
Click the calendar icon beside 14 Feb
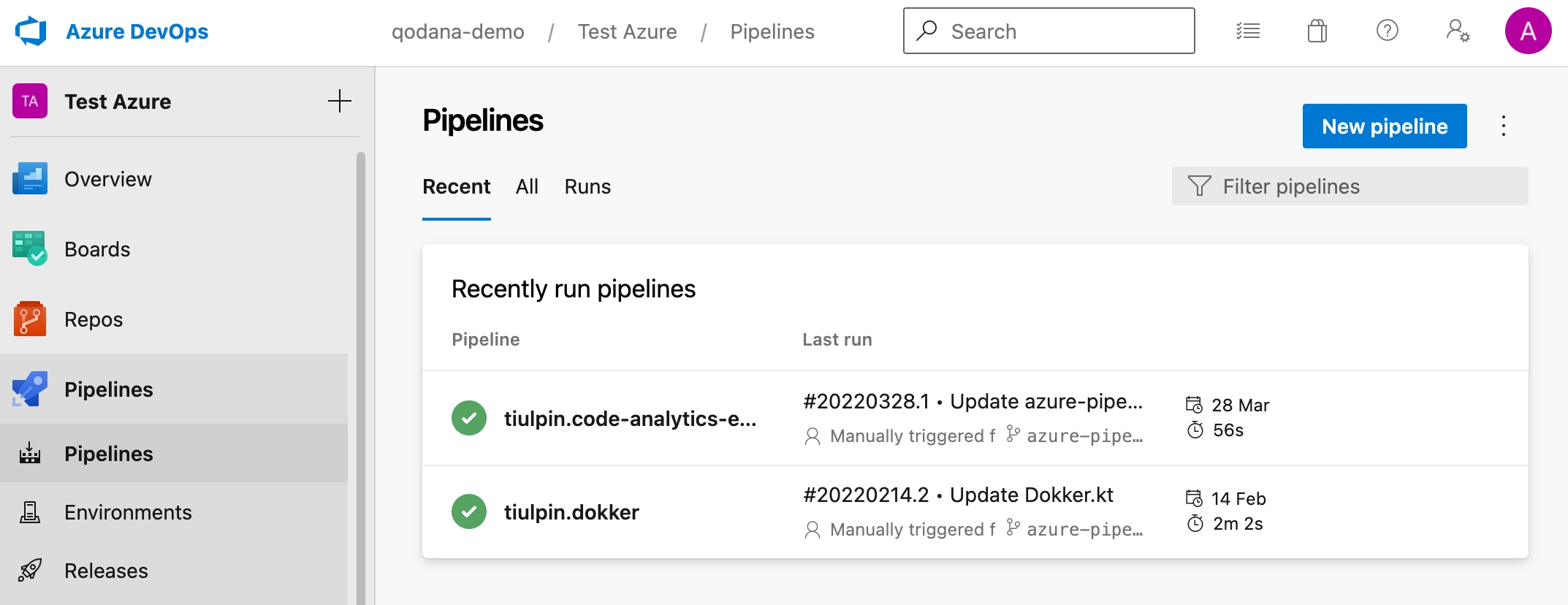coord(1194,498)
